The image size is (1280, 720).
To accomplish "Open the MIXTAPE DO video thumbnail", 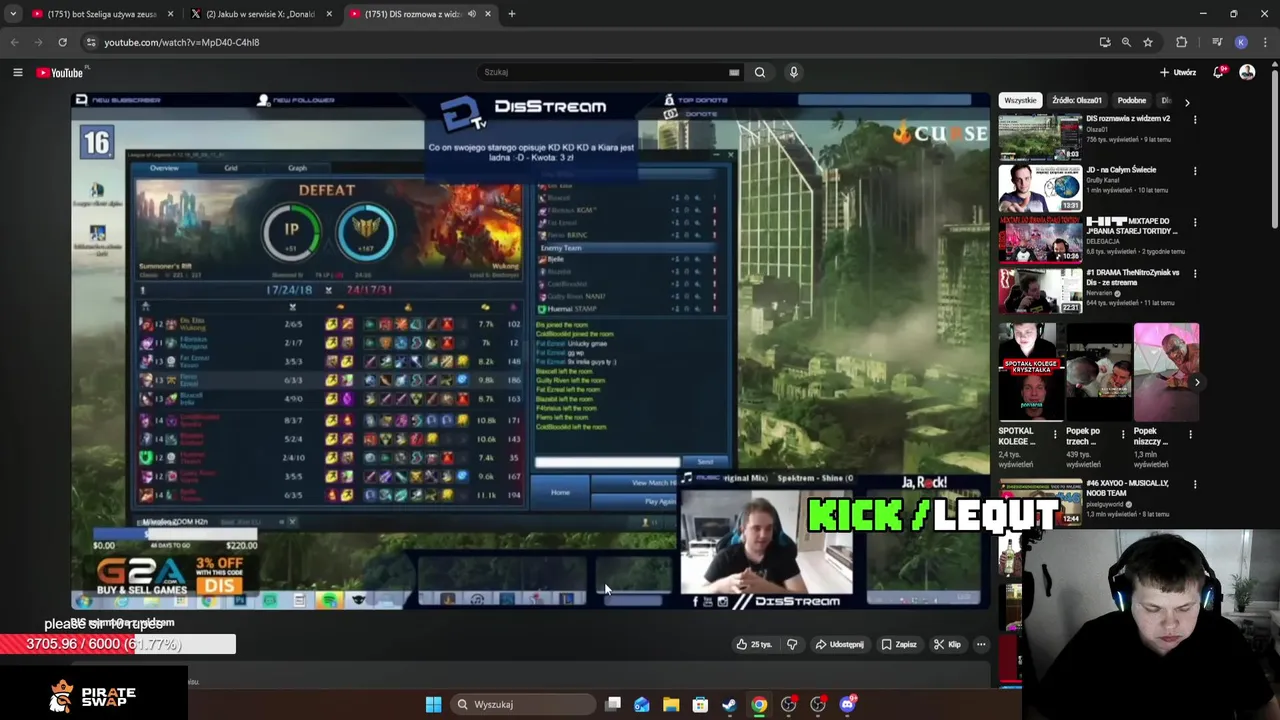I will [1040, 239].
